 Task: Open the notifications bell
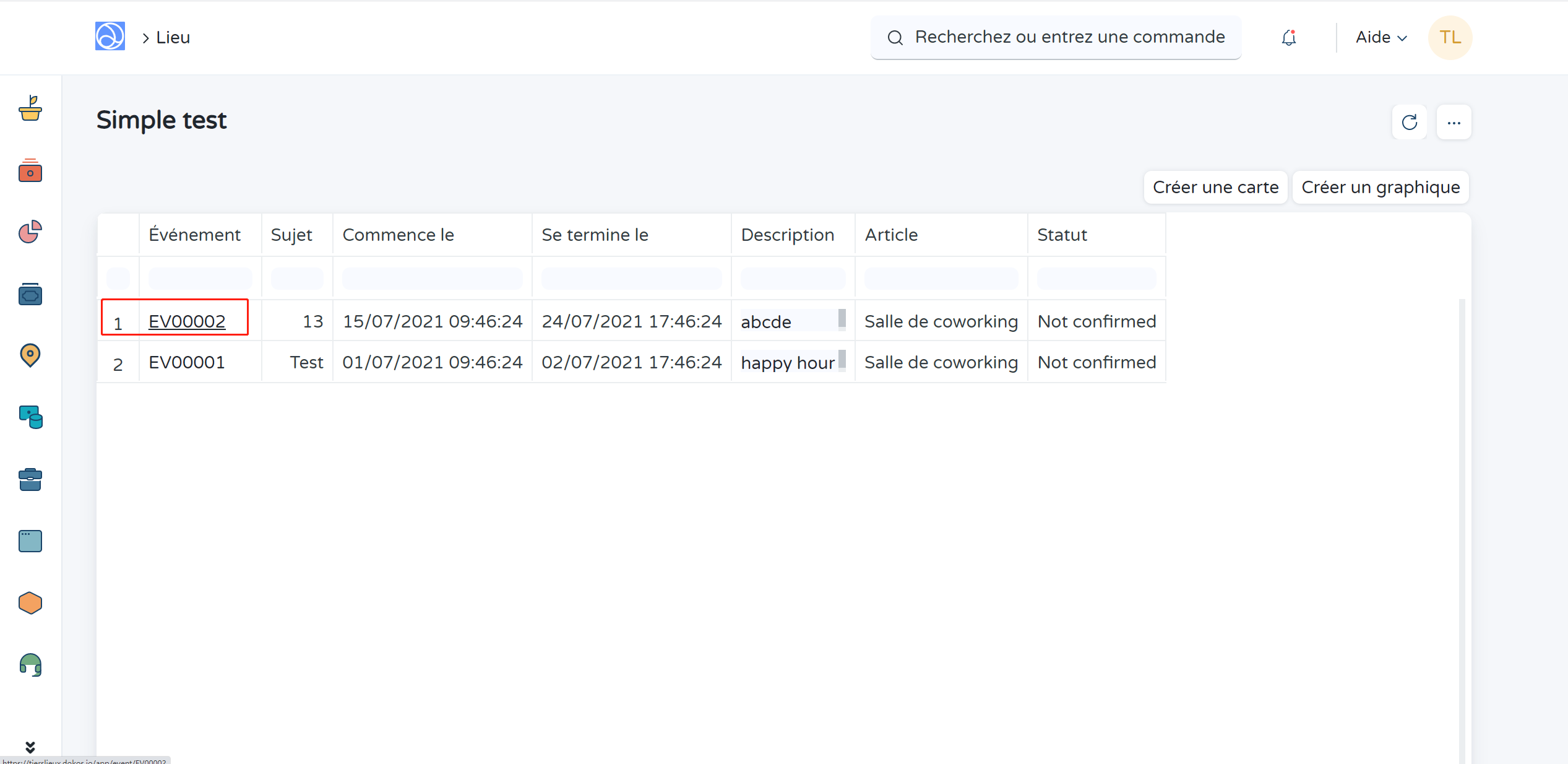[x=1288, y=38]
